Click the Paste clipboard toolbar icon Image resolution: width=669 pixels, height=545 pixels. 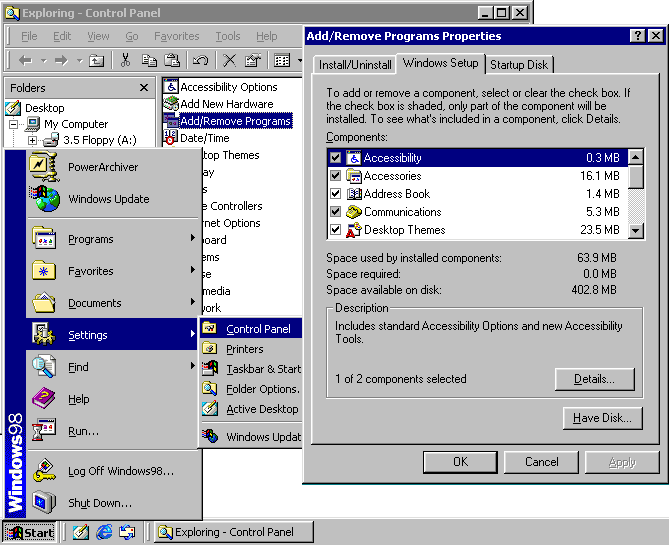(172, 61)
